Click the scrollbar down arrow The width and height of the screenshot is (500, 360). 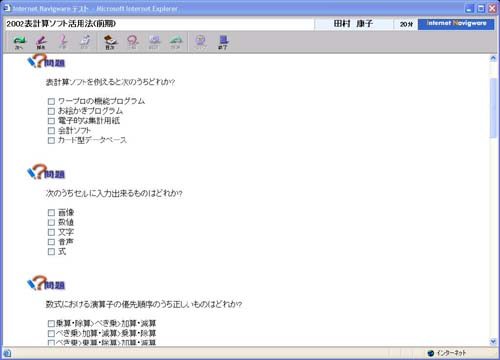click(493, 341)
